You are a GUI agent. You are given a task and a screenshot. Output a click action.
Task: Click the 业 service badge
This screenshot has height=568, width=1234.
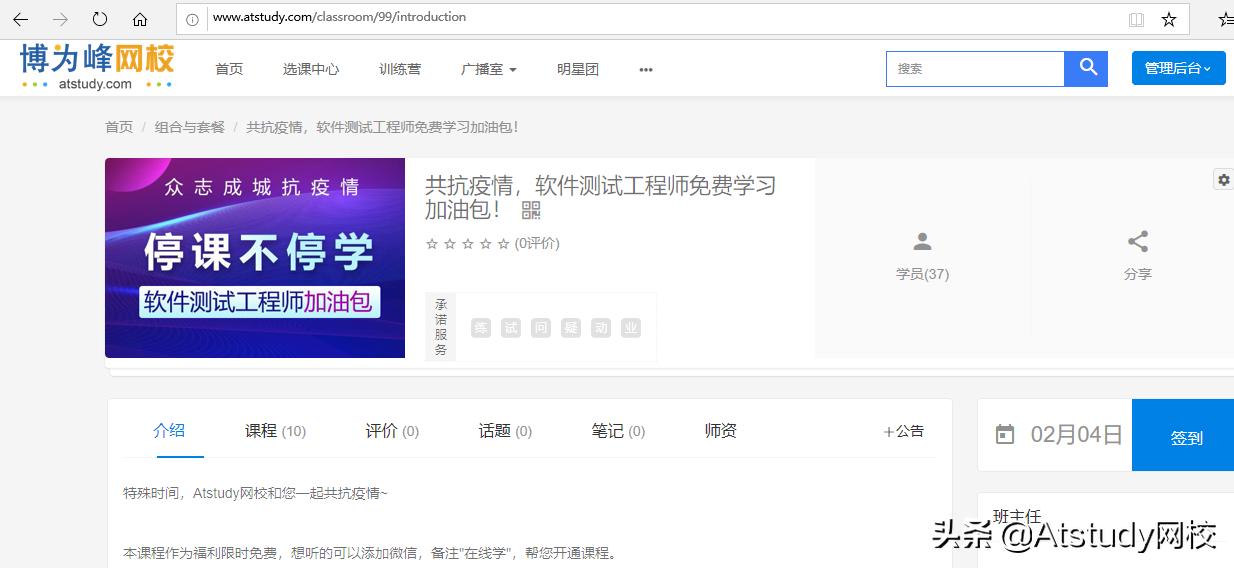pyautogui.click(x=631, y=328)
